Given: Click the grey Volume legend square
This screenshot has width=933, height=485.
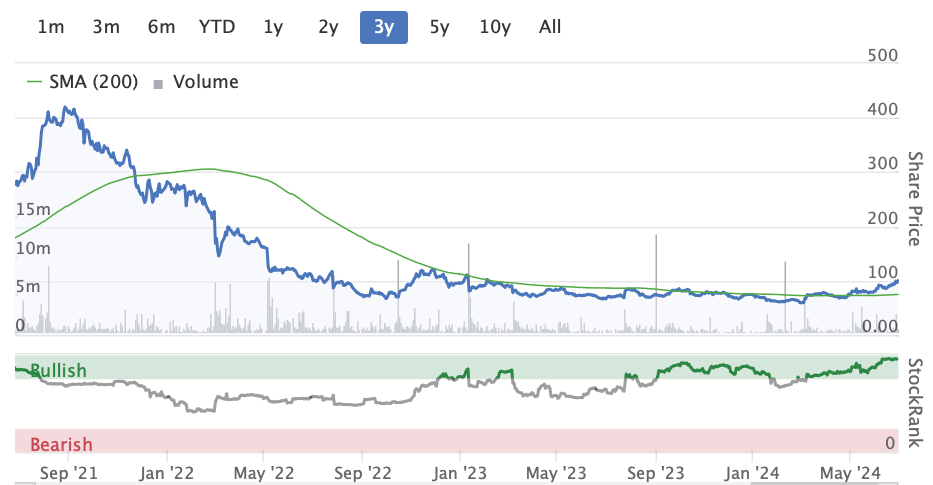Looking at the screenshot, I should coord(158,85).
